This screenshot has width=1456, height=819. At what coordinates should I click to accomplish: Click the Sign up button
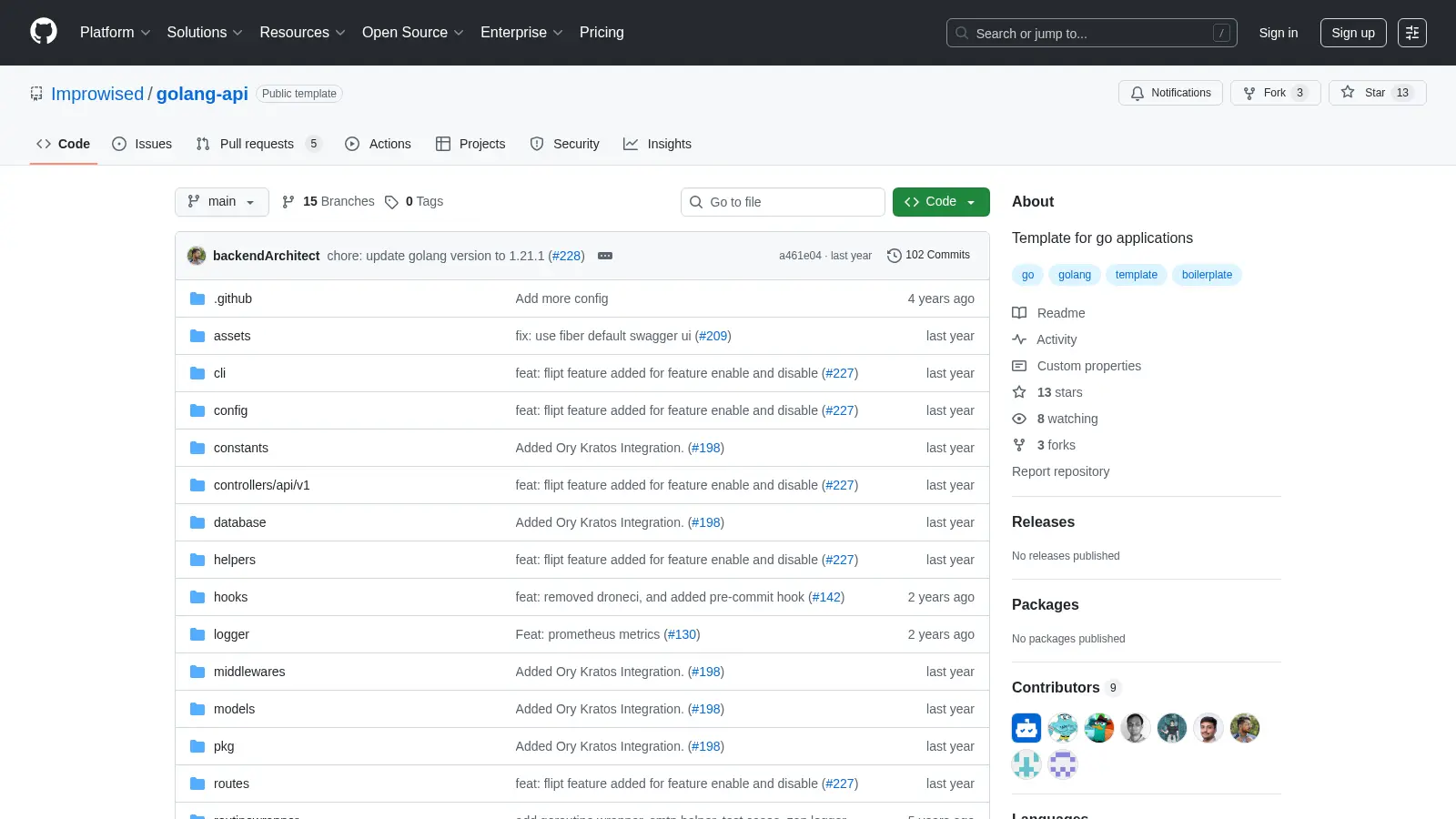pos(1353,33)
